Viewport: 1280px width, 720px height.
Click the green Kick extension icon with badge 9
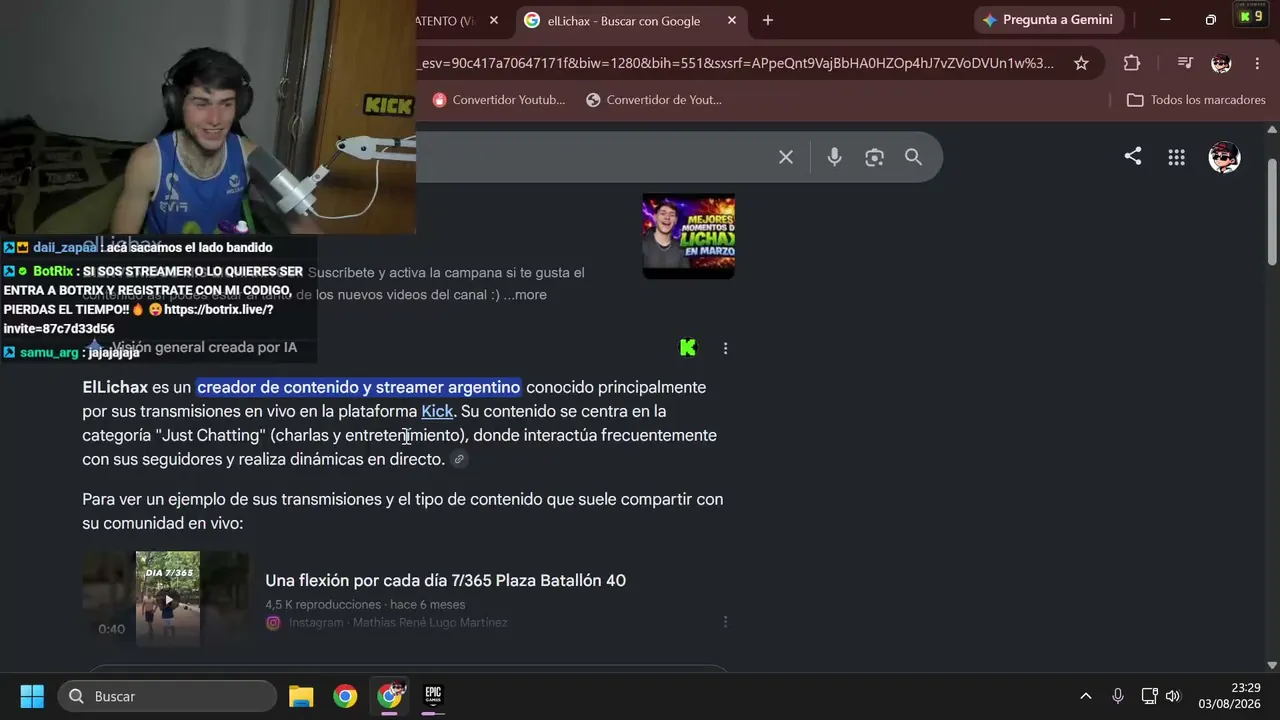click(x=1251, y=17)
